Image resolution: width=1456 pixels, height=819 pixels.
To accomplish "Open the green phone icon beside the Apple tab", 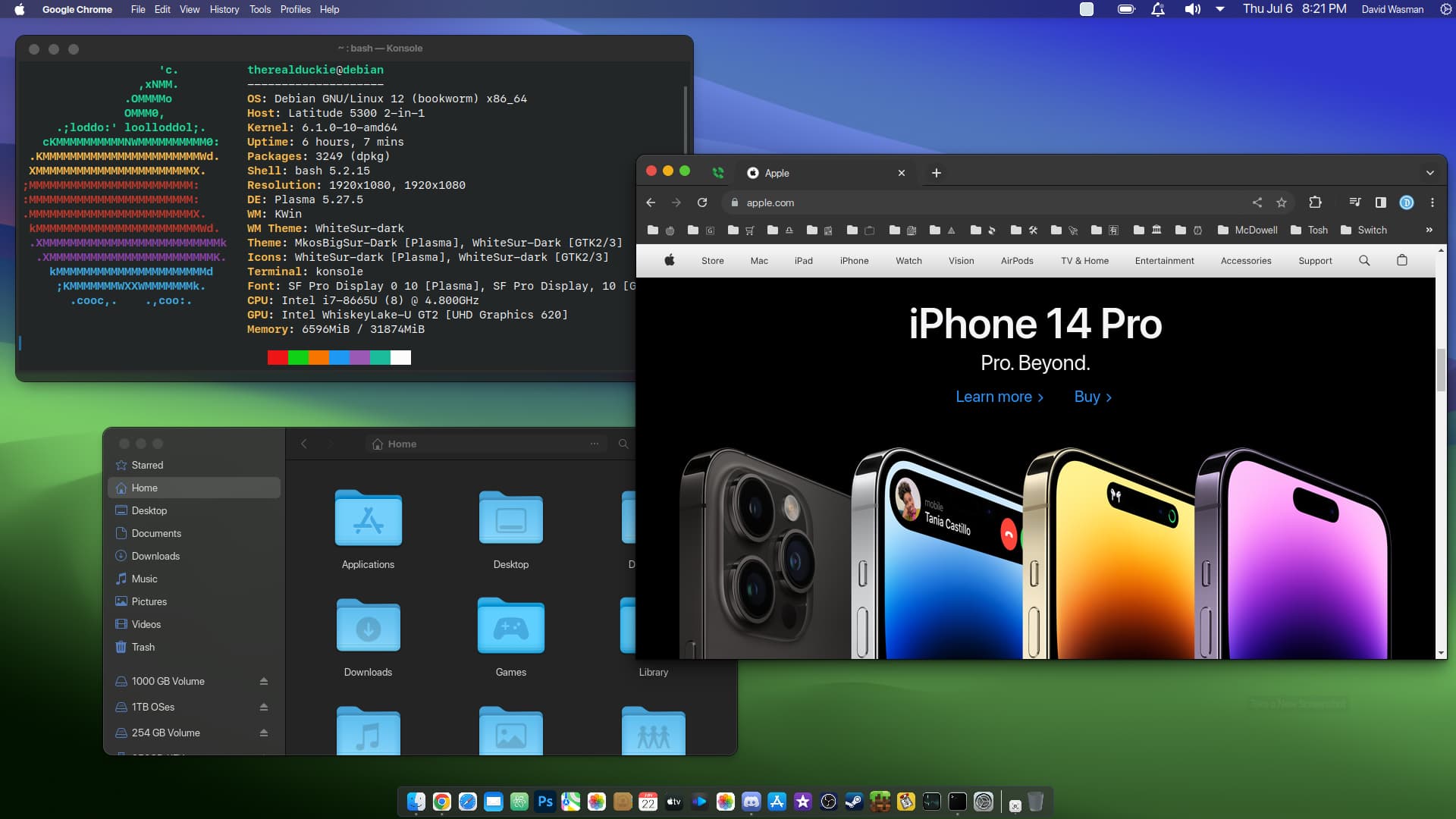I will (x=718, y=173).
